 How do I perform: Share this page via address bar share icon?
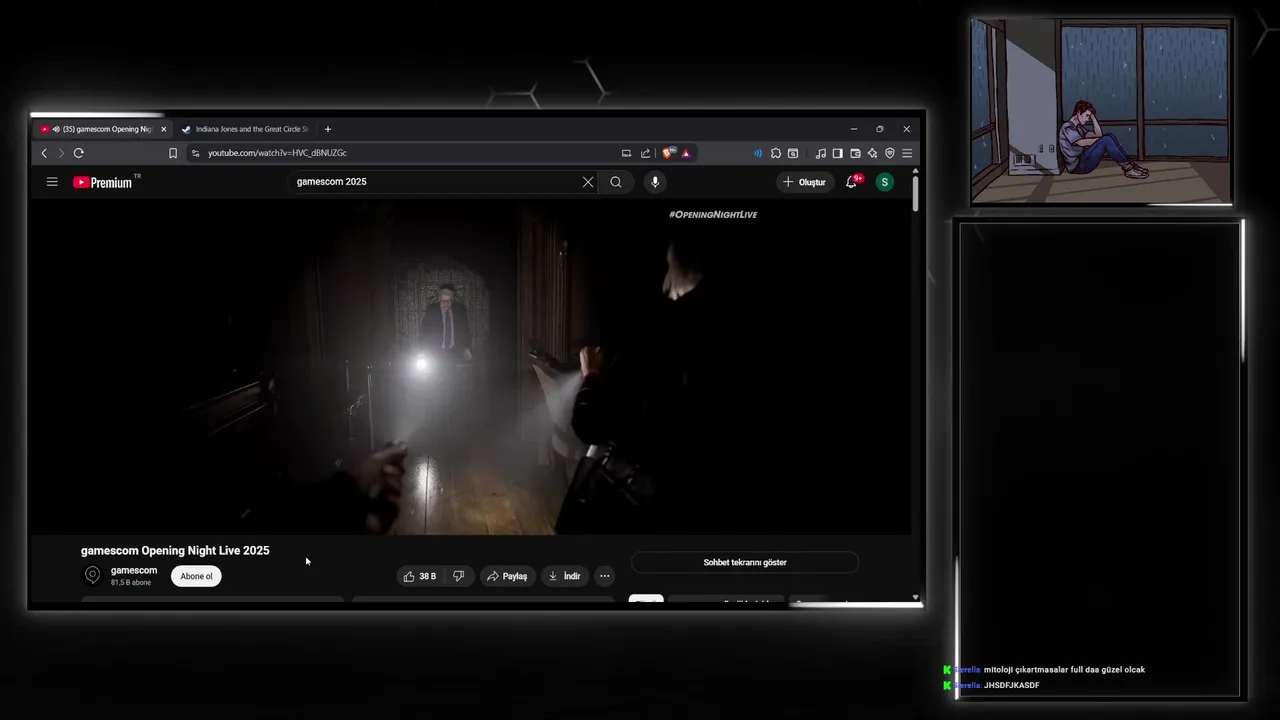click(x=645, y=153)
